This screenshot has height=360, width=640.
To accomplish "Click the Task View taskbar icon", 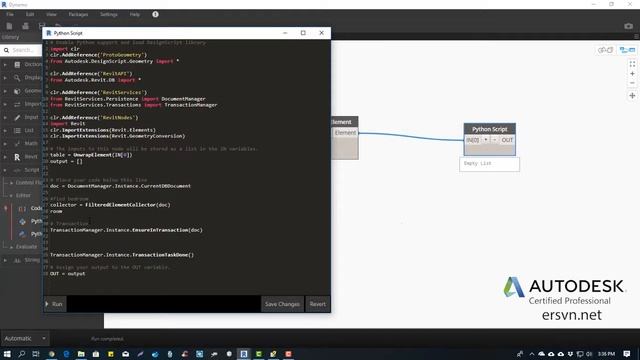I will (x=36, y=354).
